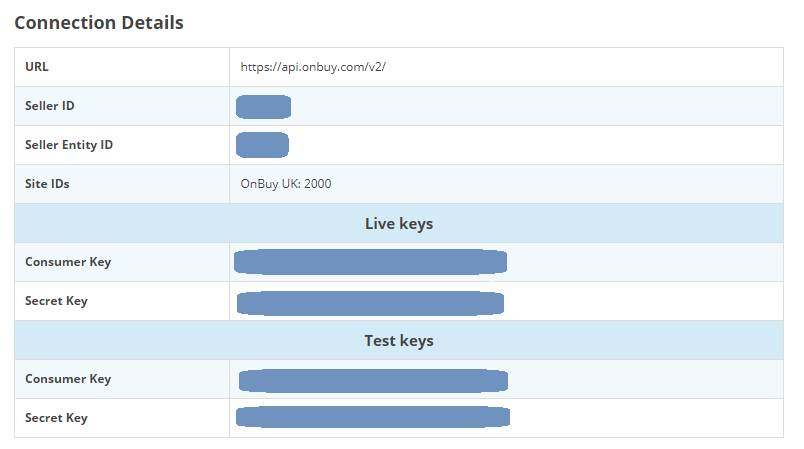Image resolution: width=804 pixels, height=449 pixels.
Task: Select the redacted Test Consumer Key value
Action: tap(373, 380)
